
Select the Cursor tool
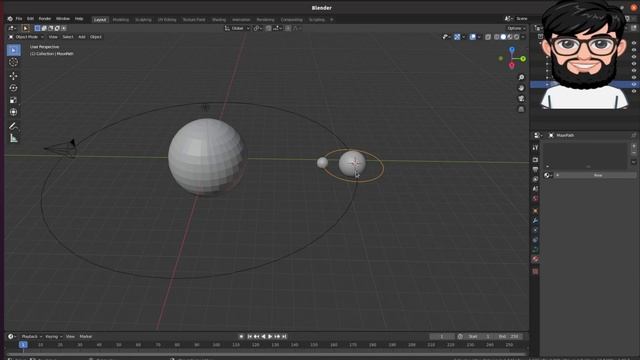[13, 62]
